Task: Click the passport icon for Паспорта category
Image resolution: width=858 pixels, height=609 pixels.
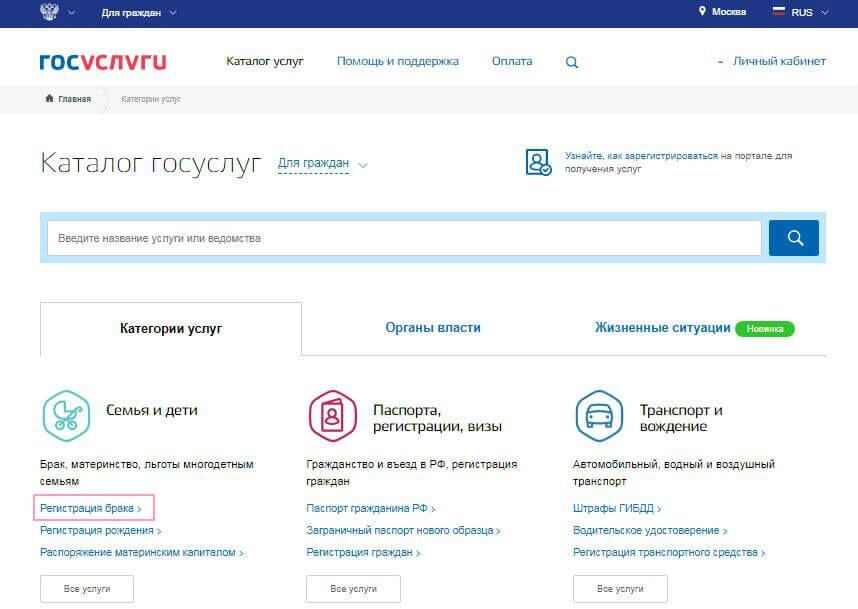Action: coord(332,416)
